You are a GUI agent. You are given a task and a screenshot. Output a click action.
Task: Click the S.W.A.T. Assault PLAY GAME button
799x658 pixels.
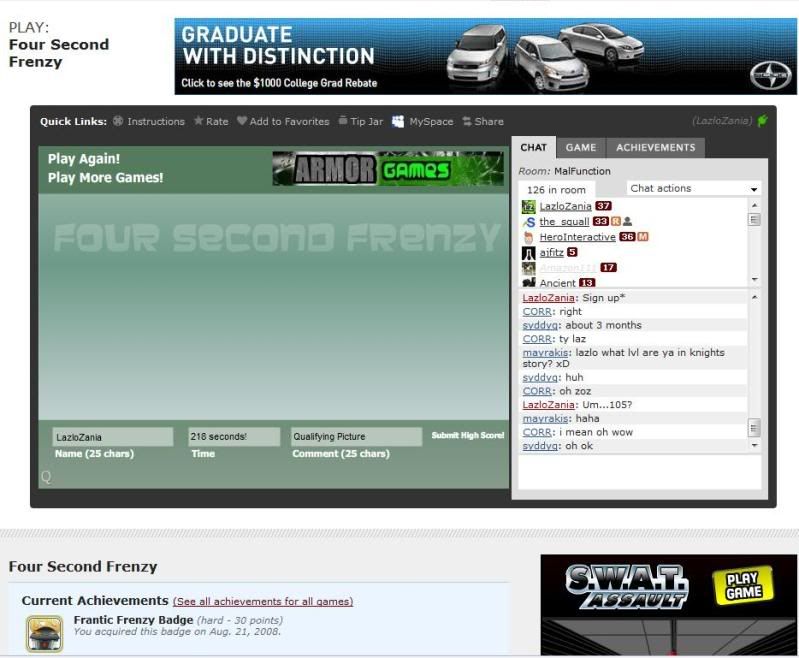coord(744,585)
